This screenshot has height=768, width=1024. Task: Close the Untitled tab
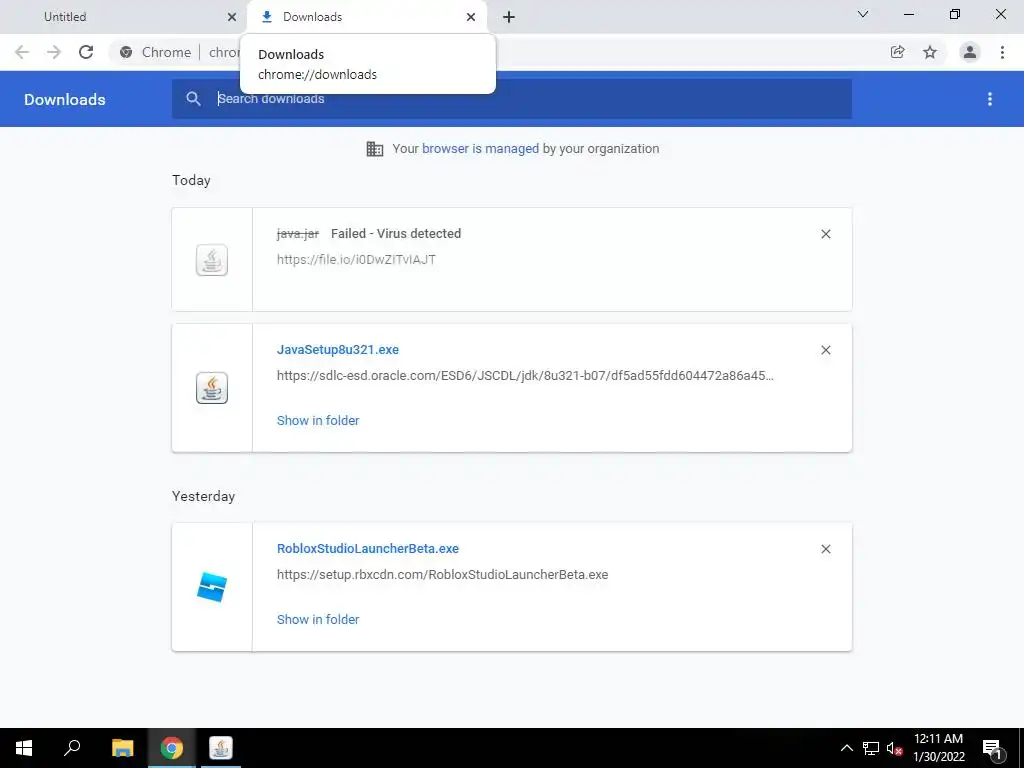(232, 17)
